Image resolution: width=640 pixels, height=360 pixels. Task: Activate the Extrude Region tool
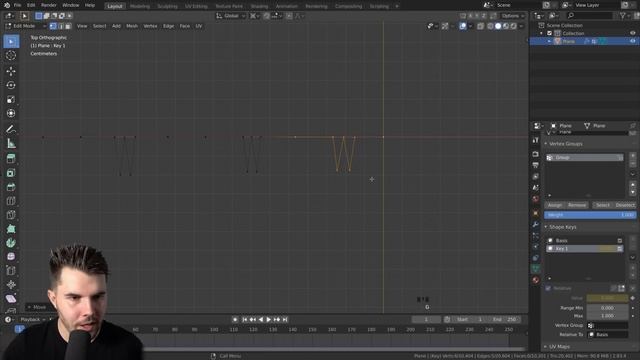11,159
